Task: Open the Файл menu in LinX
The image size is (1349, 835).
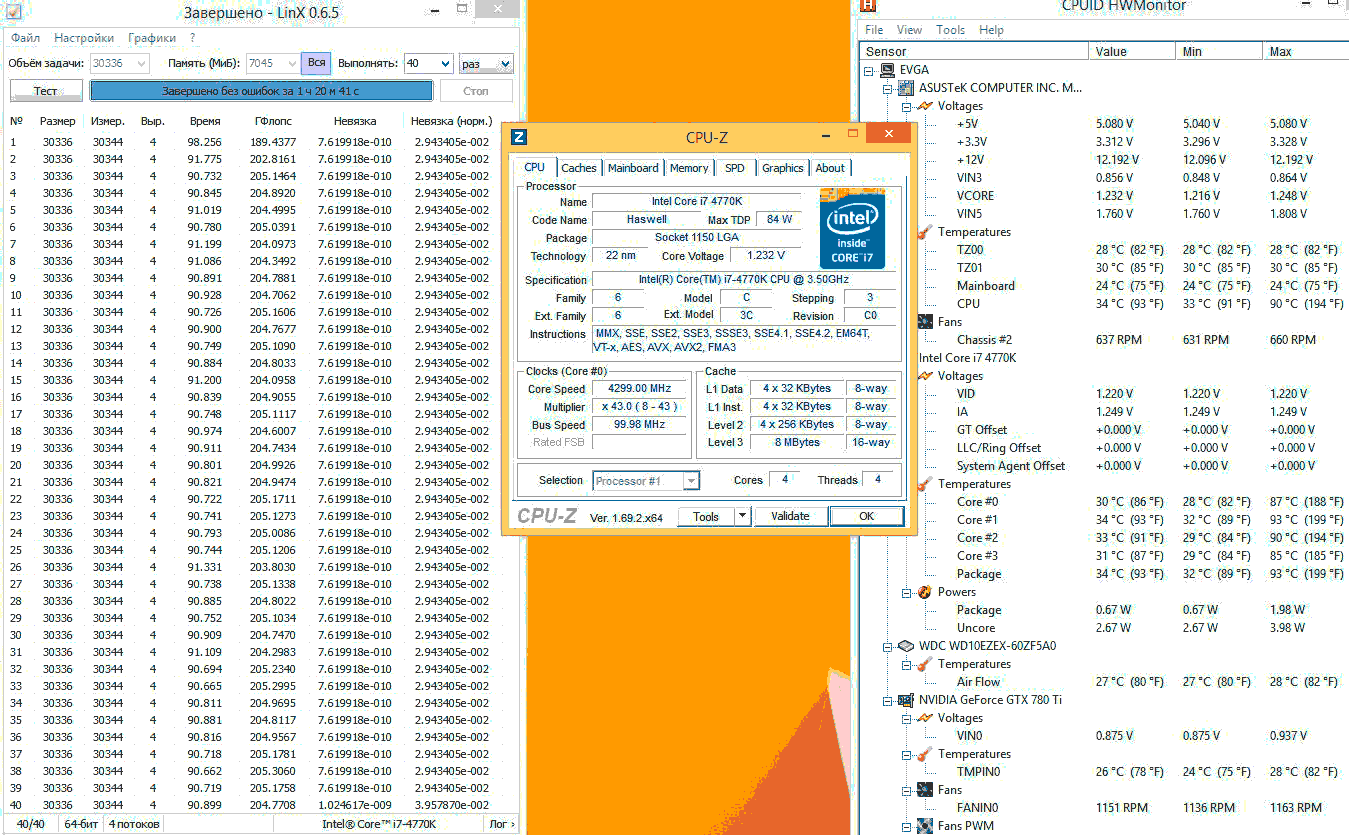Action: (26, 38)
